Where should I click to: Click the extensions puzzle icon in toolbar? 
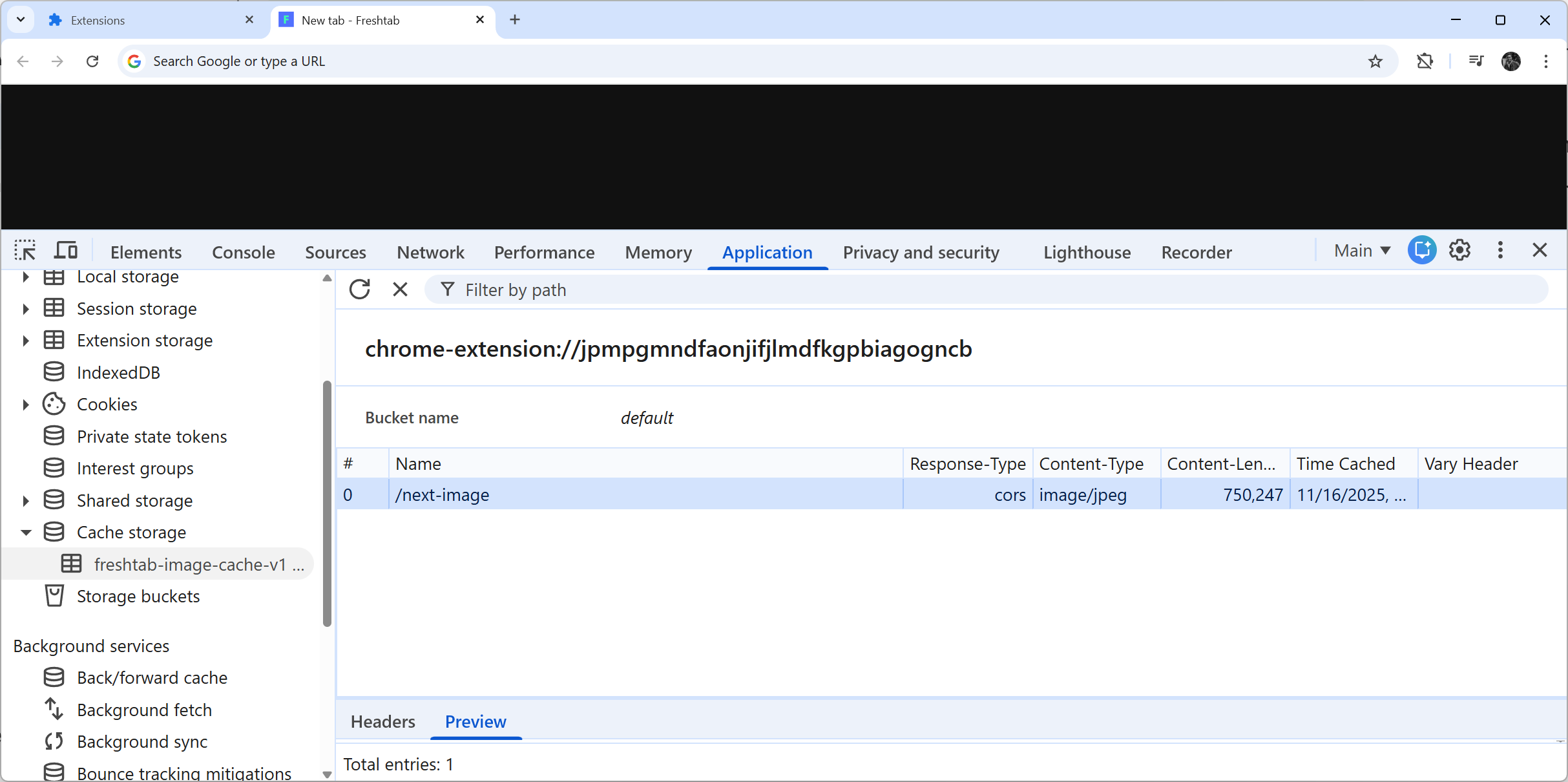coord(1425,61)
